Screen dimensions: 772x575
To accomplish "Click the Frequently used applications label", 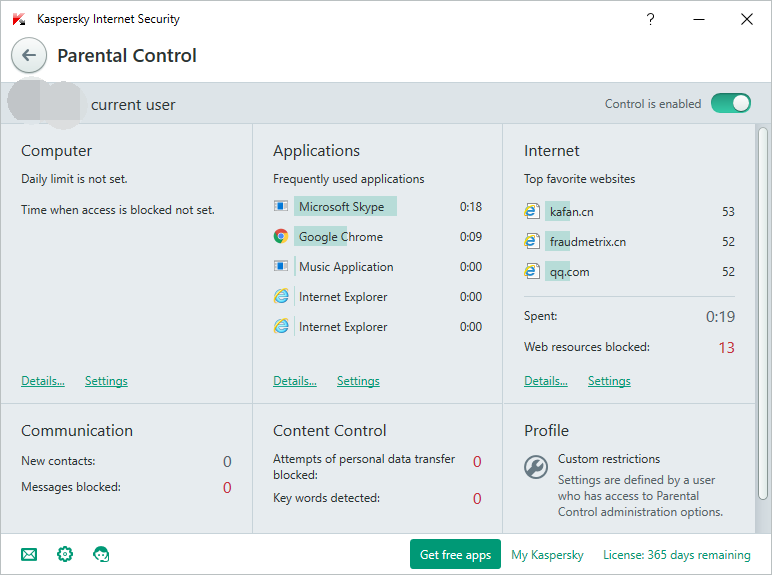I will (349, 179).
